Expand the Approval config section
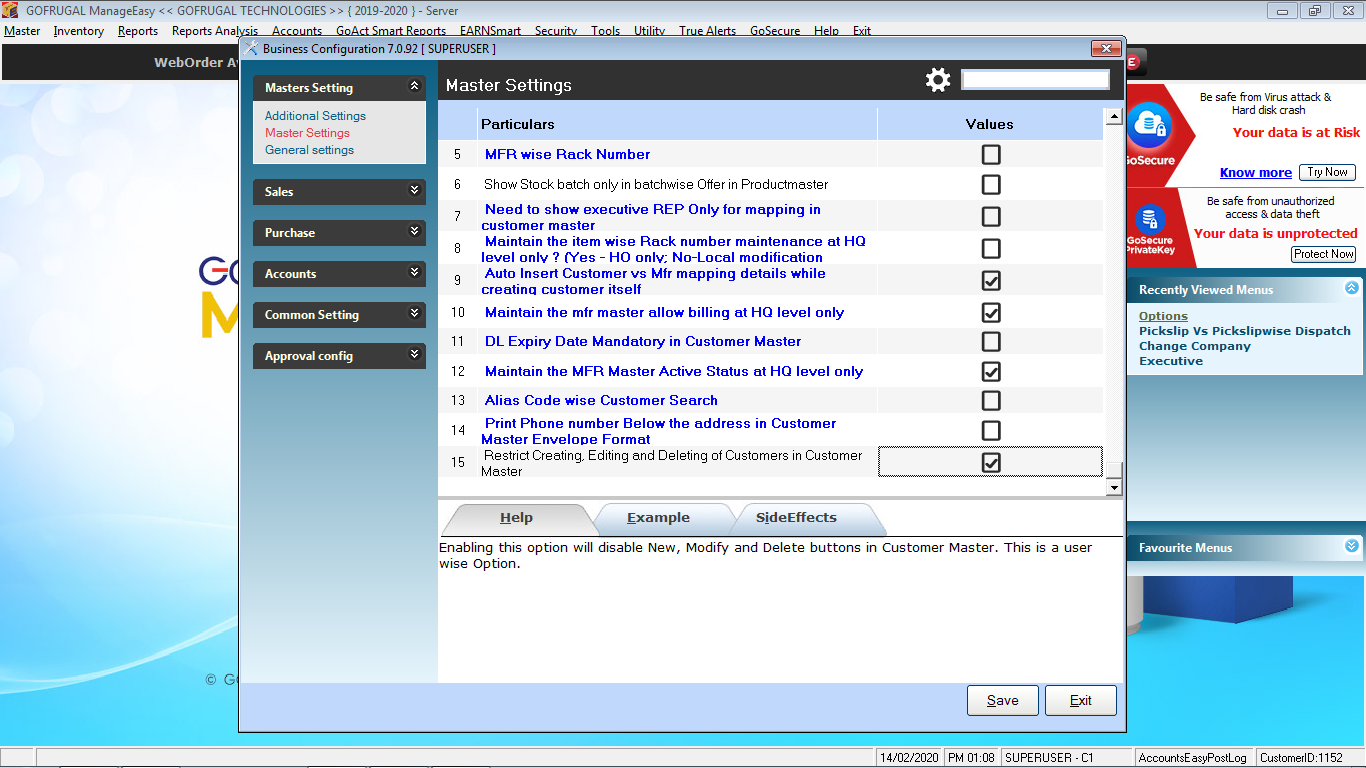 [415, 355]
